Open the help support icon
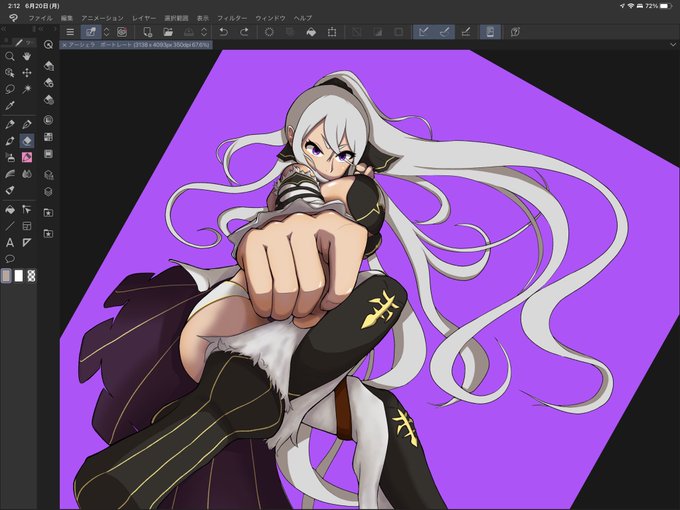680x510 pixels. 515,32
